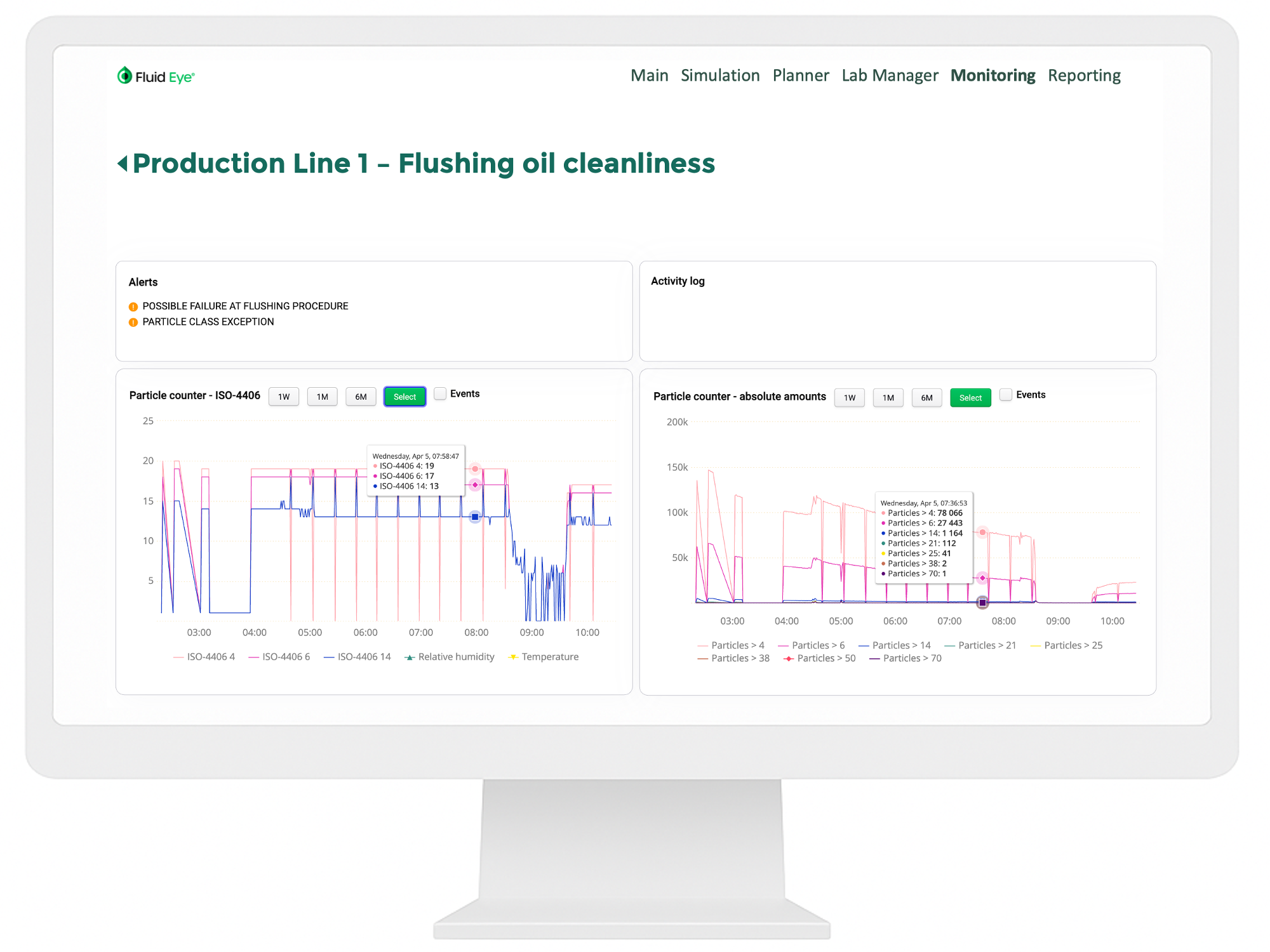1270x952 pixels.
Task: Toggle Temperature legend marker in ISO chart
Action: [x=513, y=657]
